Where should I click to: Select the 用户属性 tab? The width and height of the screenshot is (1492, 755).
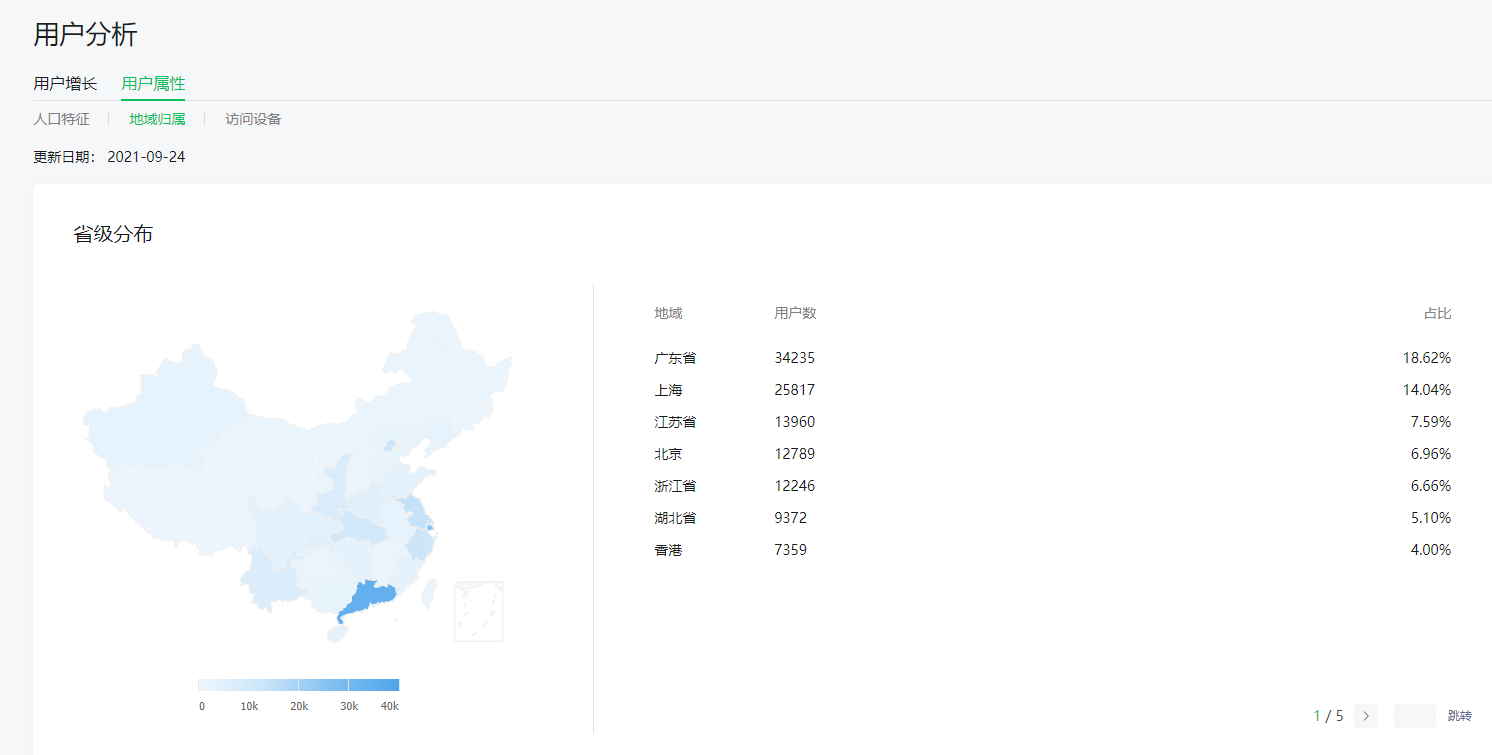(153, 84)
